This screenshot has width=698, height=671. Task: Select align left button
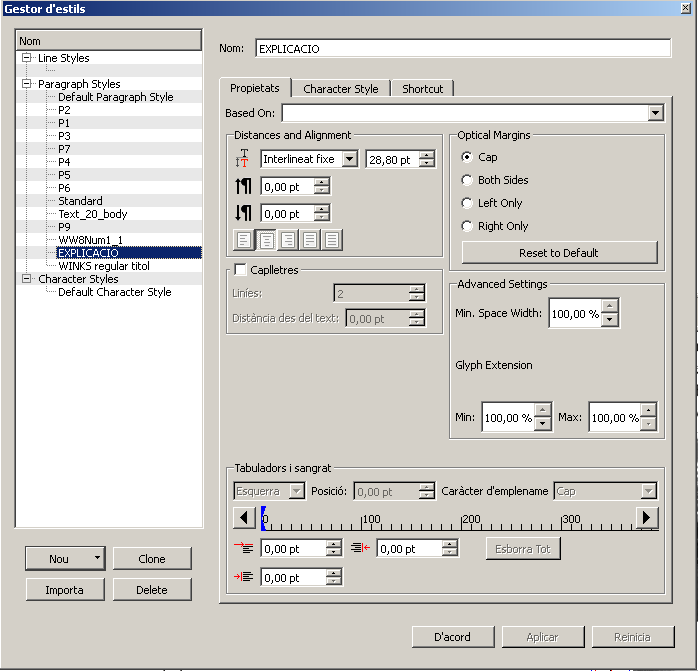click(x=244, y=240)
